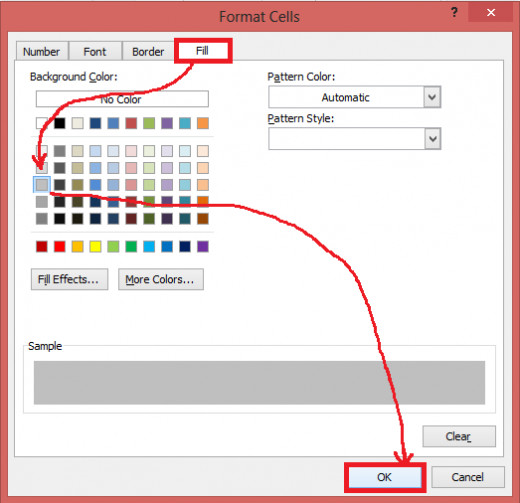Open the More Colors dialog
Image resolution: width=520 pixels, height=503 pixels.
(161, 279)
